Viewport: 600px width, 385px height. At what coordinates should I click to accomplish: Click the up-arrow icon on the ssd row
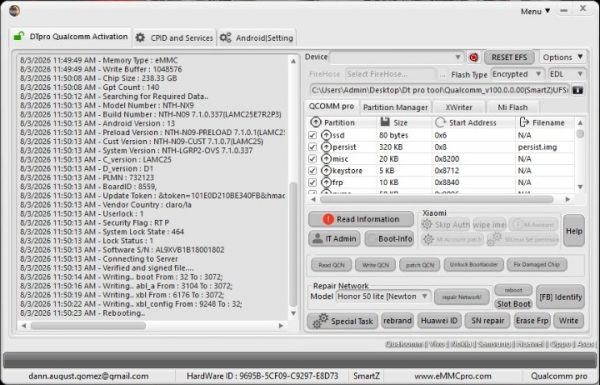(326, 135)
